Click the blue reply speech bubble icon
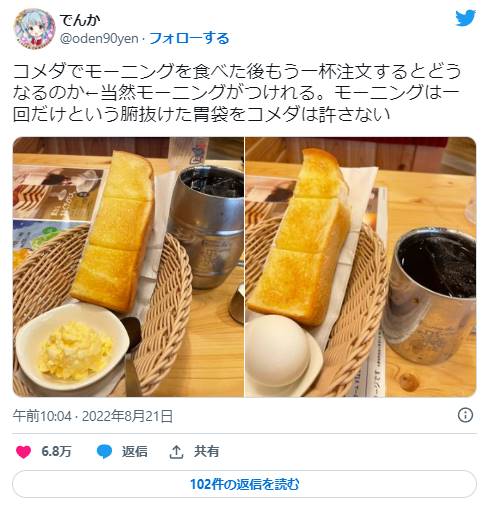 coord(104,452)
